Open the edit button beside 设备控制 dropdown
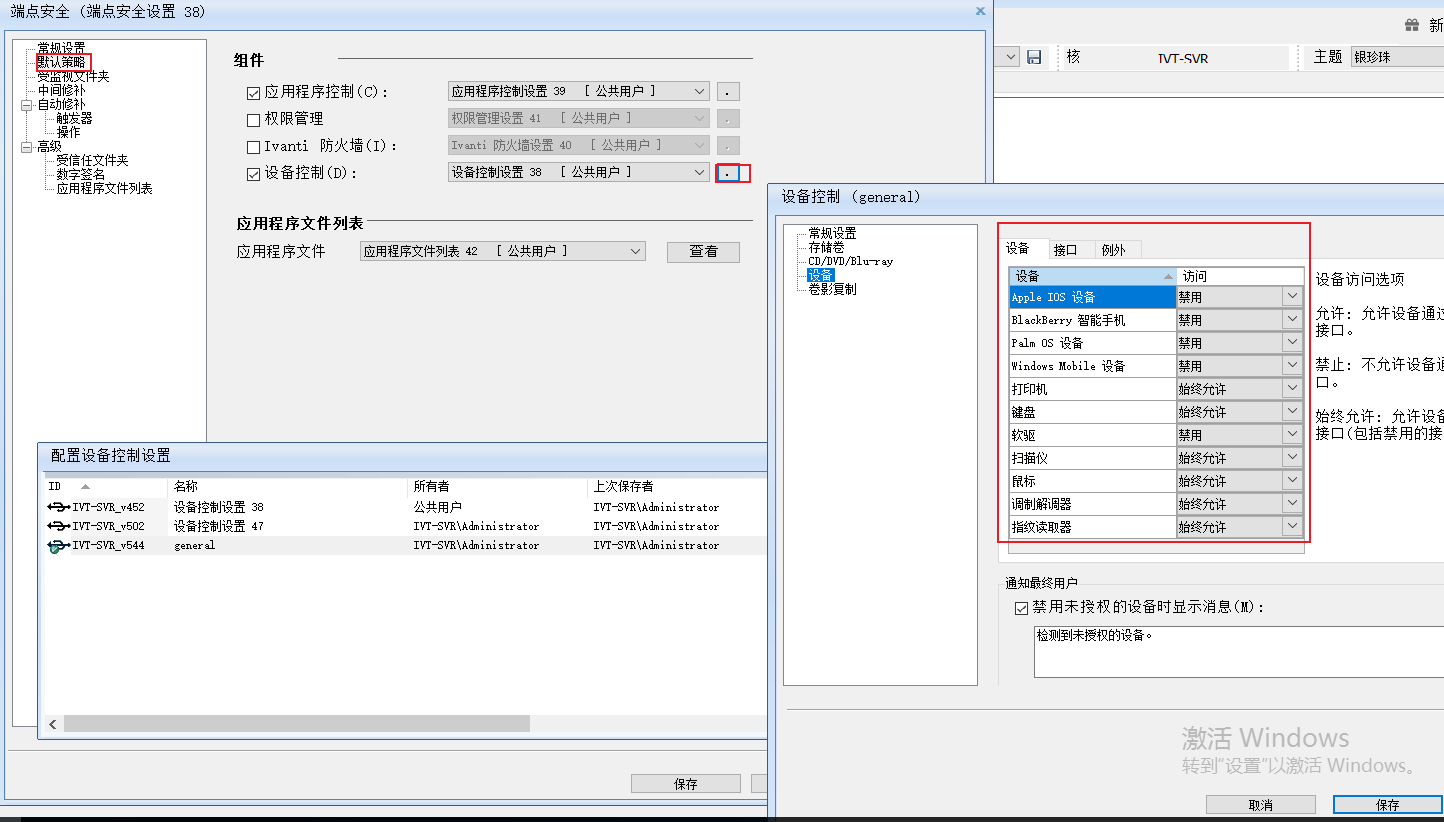 (x=729, y=173)
